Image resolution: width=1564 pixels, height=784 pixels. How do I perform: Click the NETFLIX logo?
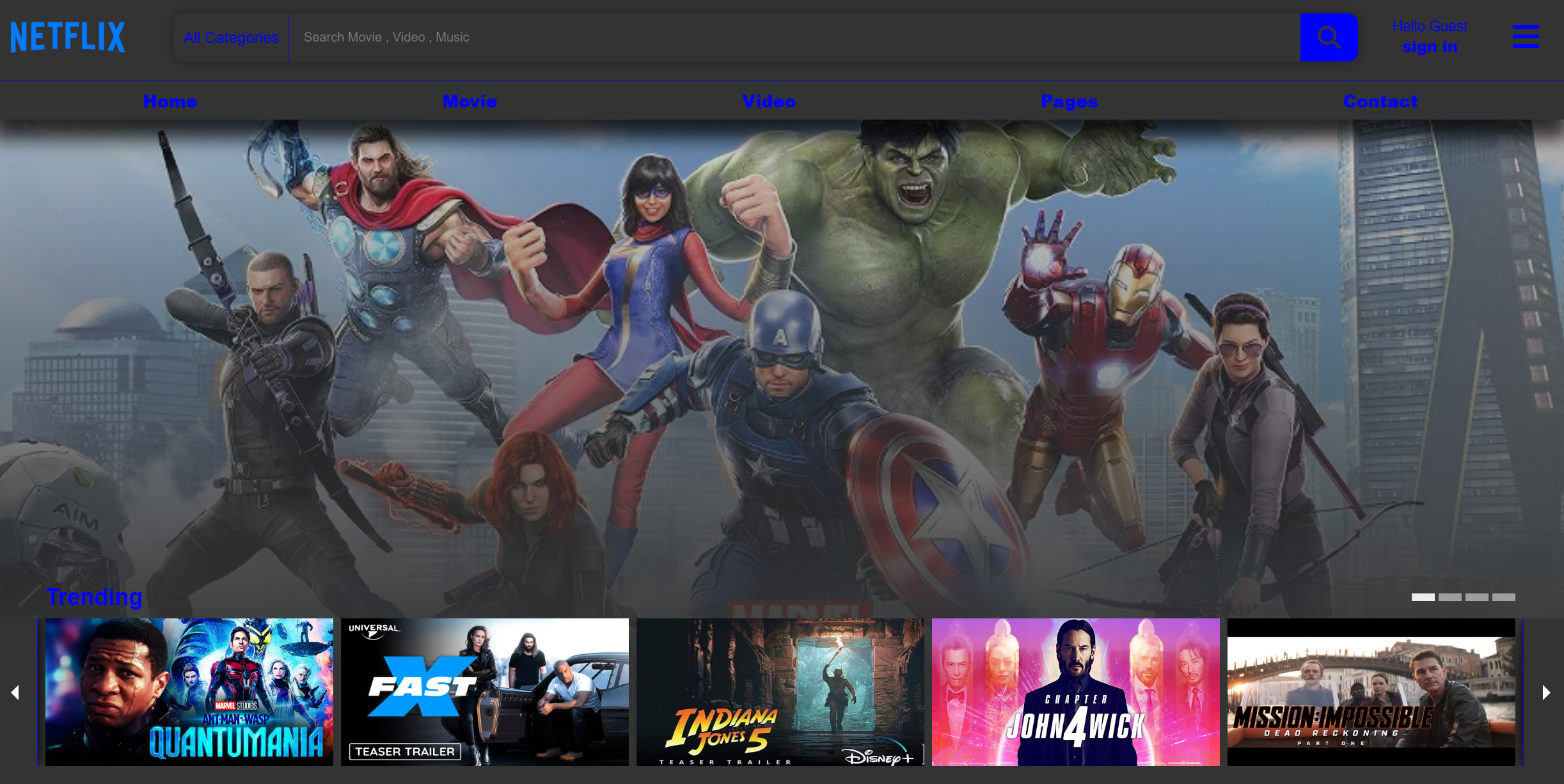point(68,36)
